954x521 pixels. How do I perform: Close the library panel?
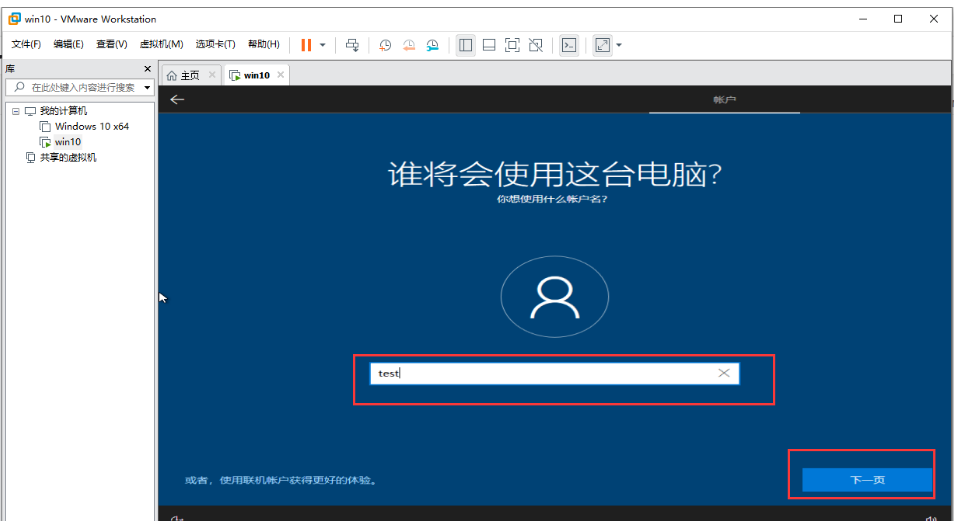pyautogui.click(x=147, y=69)
